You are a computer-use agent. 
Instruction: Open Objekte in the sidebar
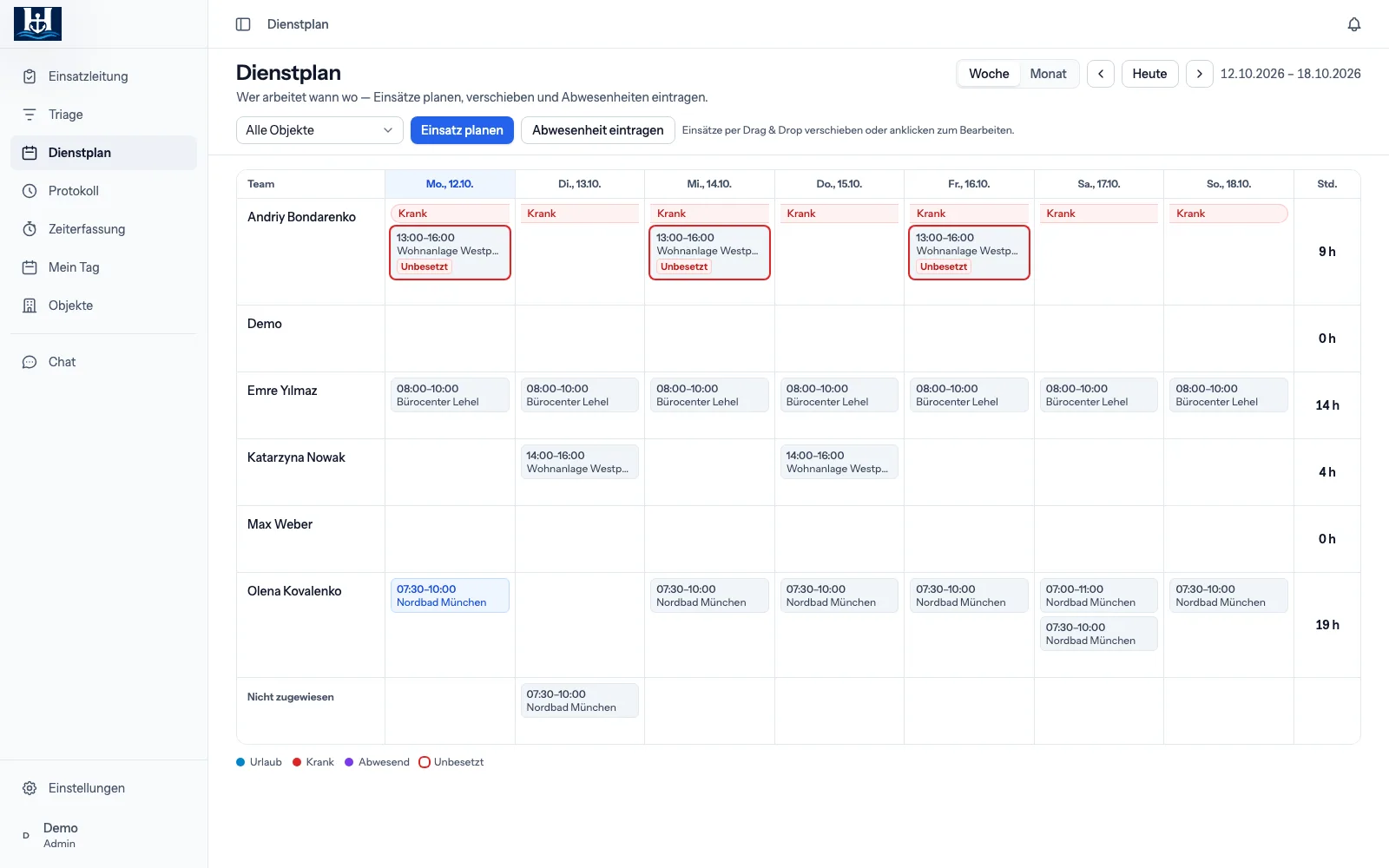(103, 306)
